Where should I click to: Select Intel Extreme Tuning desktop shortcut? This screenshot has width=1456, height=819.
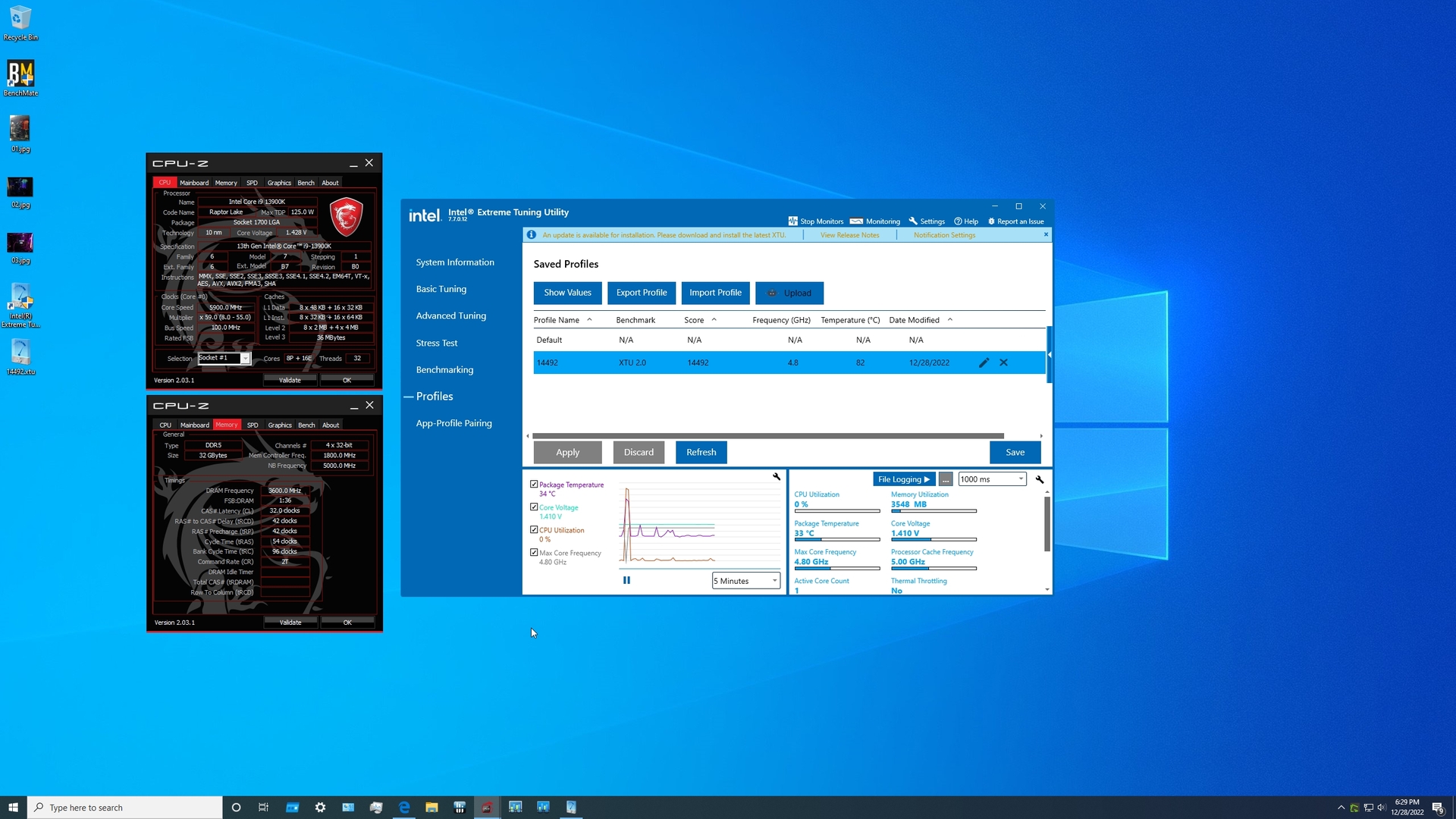[20, 306]
